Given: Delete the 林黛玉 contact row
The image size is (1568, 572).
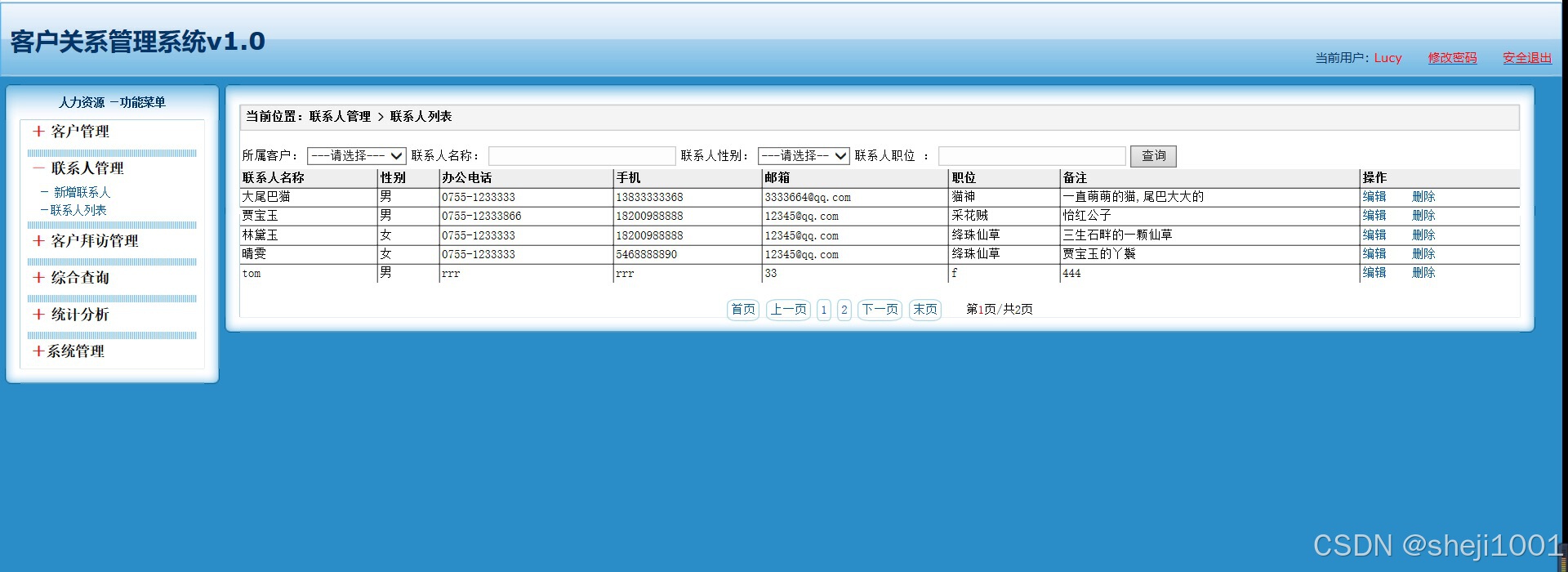Looking at the screenshot, I should click(x=1423, y=235).
